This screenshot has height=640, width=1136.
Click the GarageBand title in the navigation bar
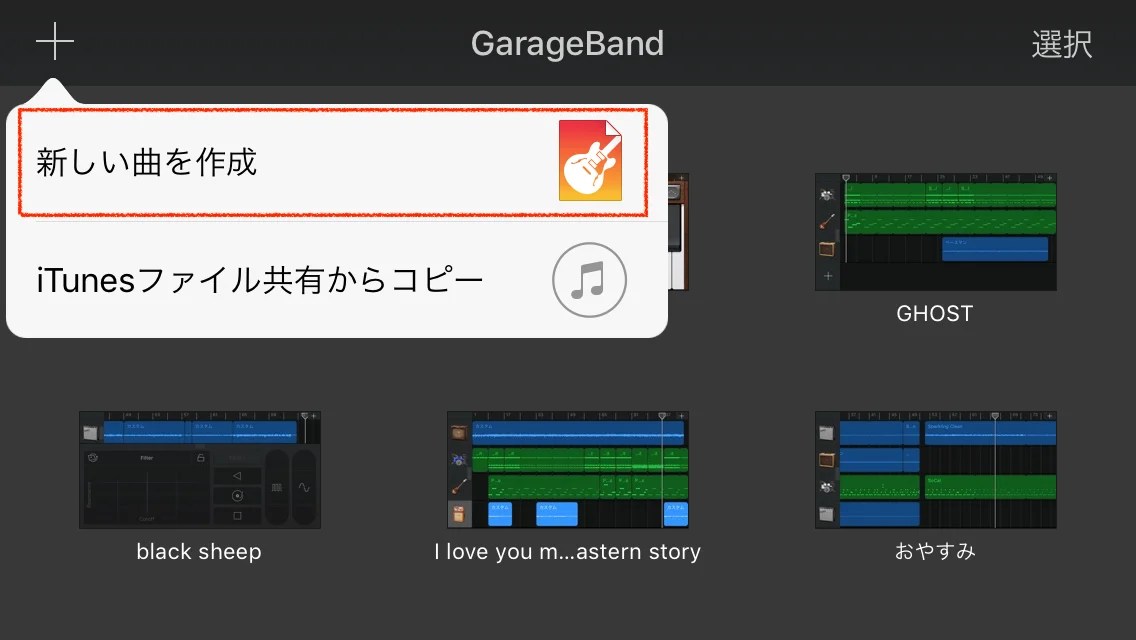(567, 42)
